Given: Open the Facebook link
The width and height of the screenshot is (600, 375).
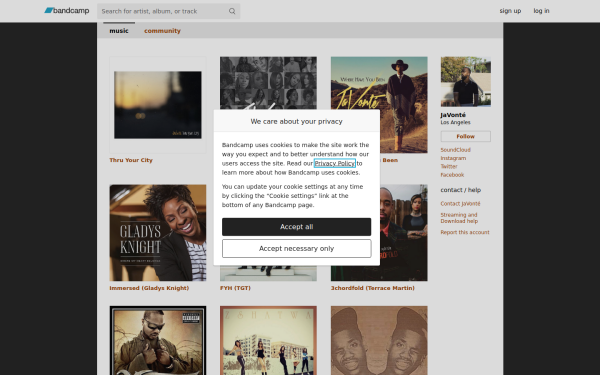Looking at the screenshot, I should coord(452,175).
